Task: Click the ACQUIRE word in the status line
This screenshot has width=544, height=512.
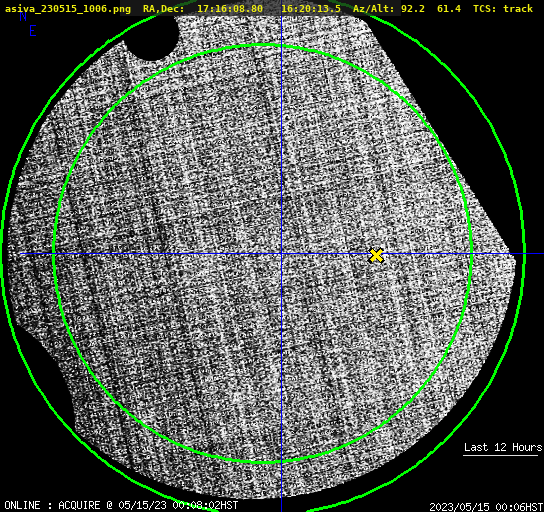Action: (79, 505)
